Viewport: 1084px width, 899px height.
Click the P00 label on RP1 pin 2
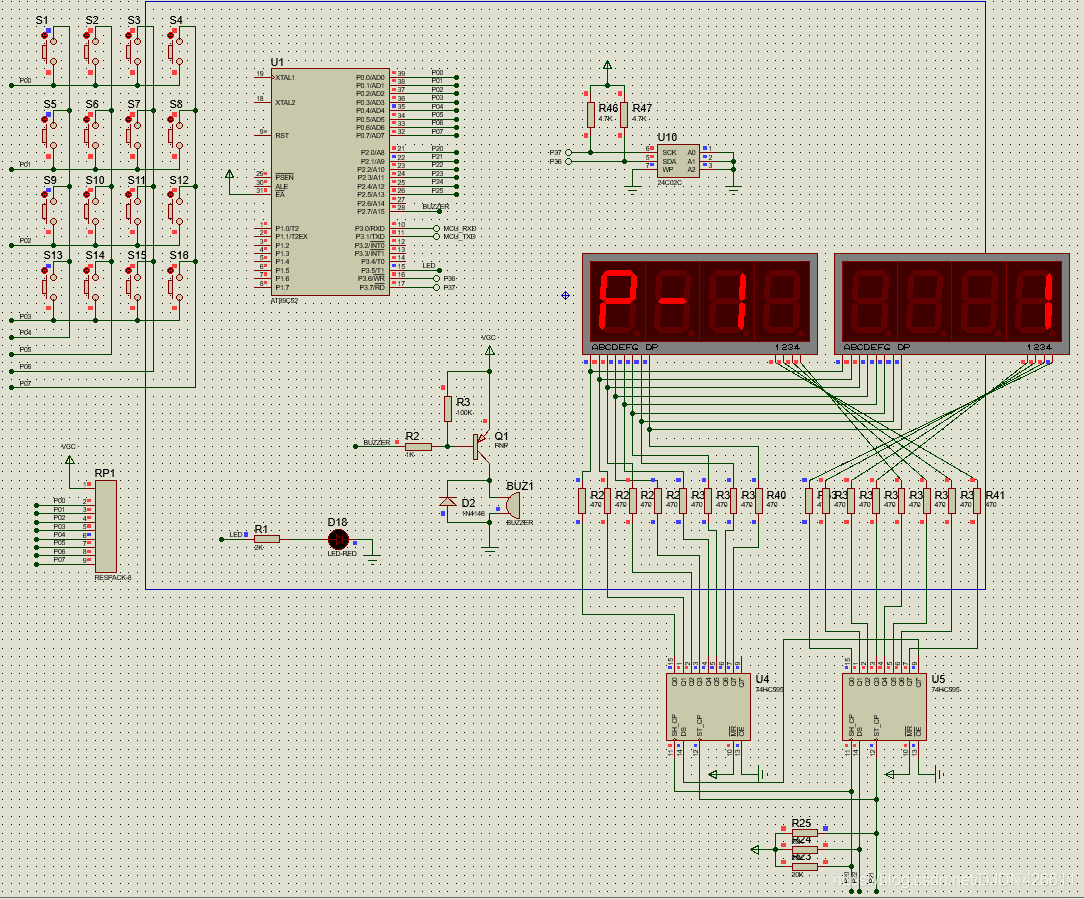coord(59,500)
